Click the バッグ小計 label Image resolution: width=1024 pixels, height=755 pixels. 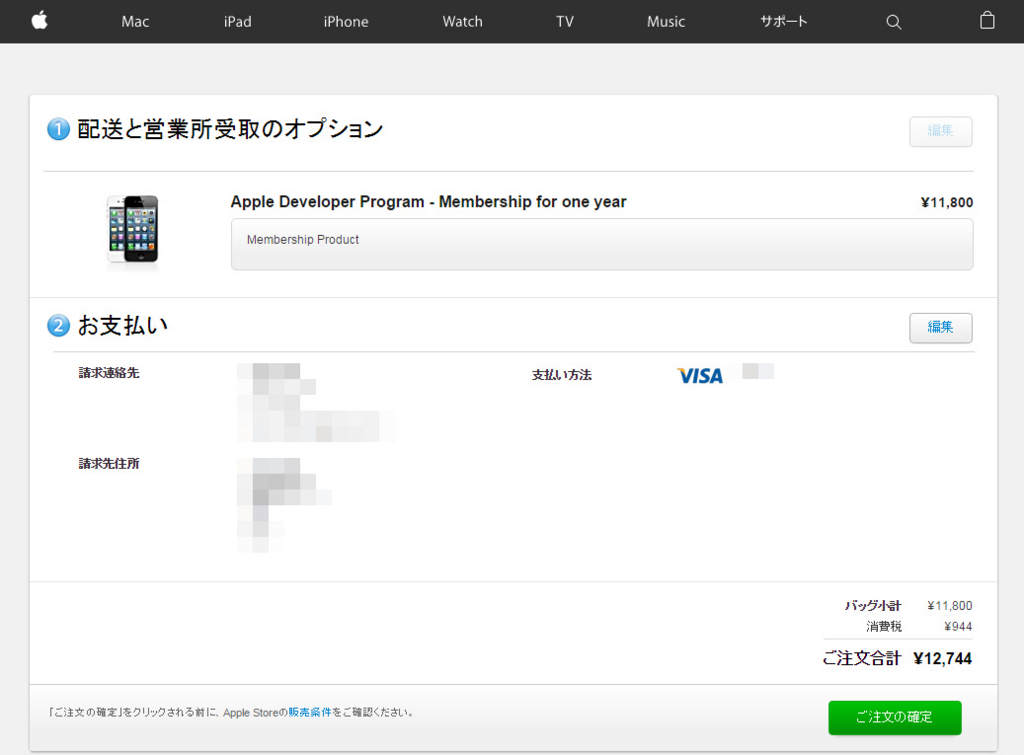click(872, 605)
